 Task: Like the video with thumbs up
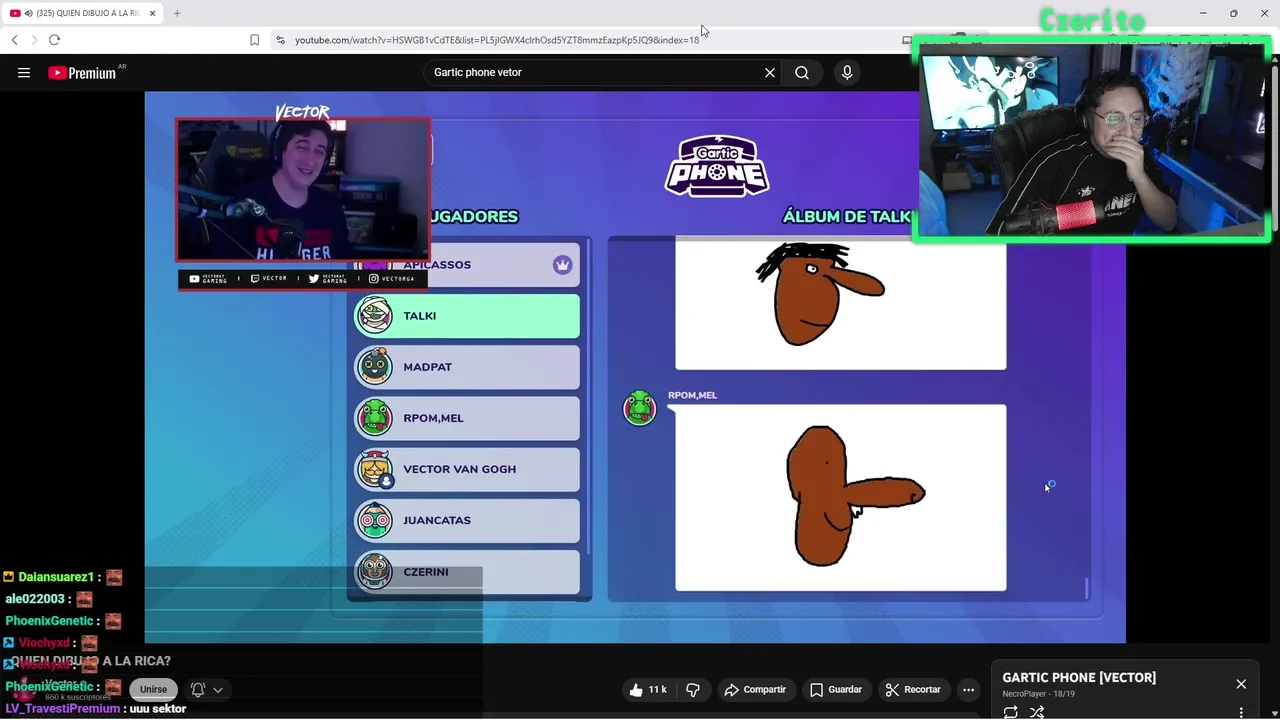coord(647,689)
